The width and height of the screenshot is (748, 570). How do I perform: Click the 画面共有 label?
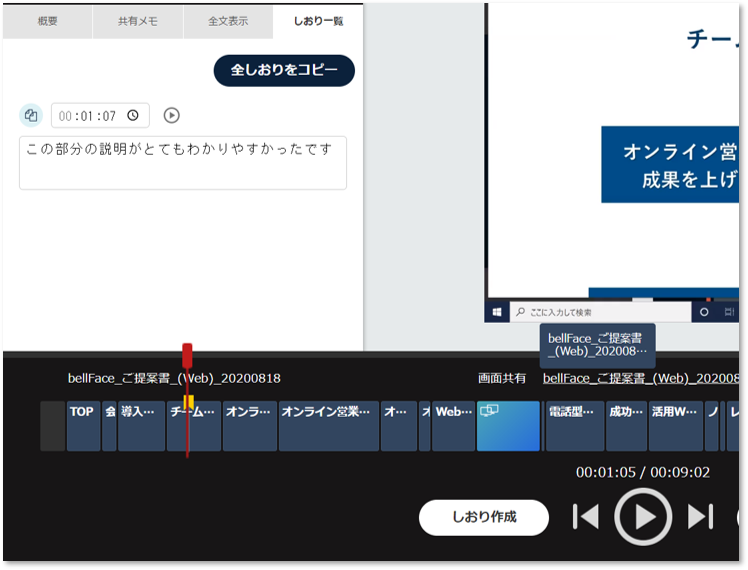501,378
